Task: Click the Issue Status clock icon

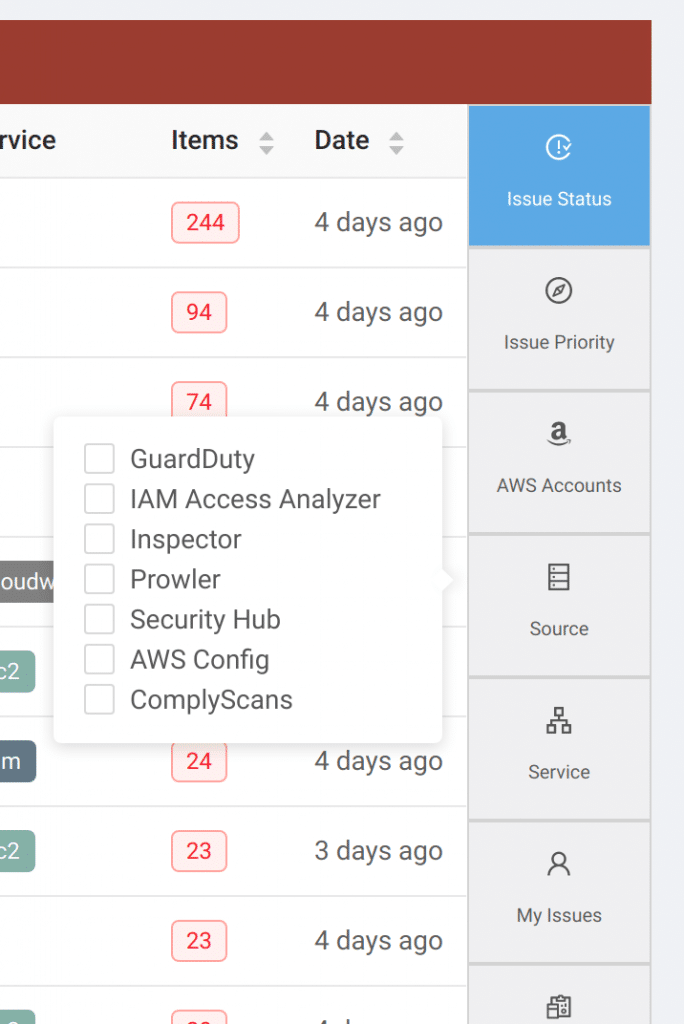Action: [559, 147]
